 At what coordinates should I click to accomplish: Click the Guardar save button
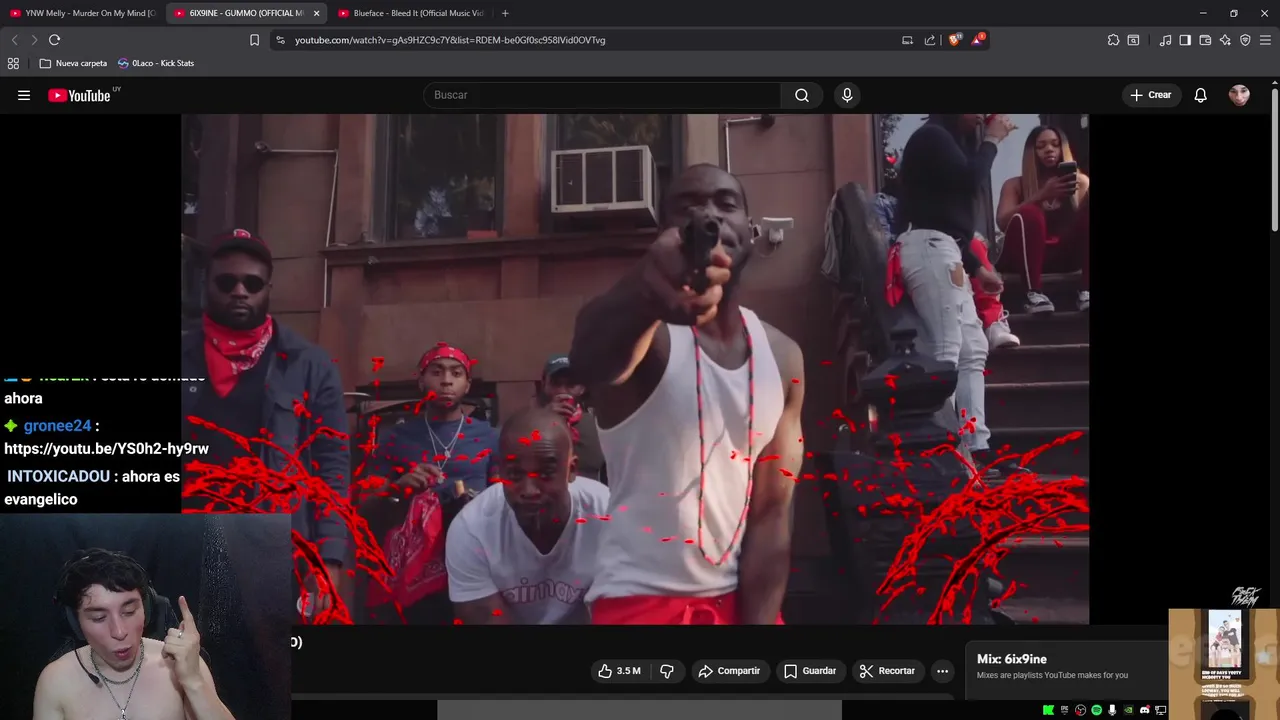(810, 671)
